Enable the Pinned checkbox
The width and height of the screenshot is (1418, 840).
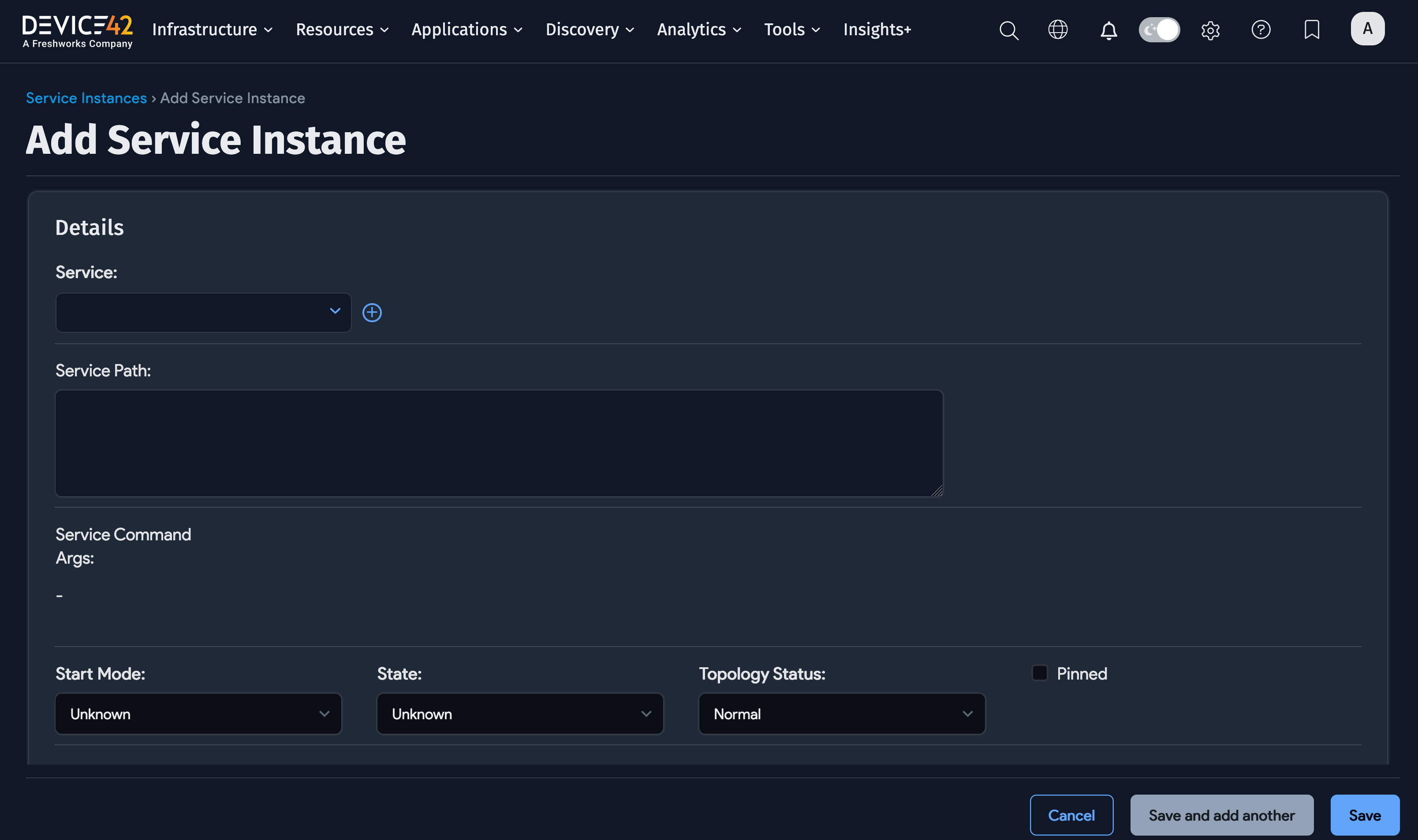[x=1040, y=673]
